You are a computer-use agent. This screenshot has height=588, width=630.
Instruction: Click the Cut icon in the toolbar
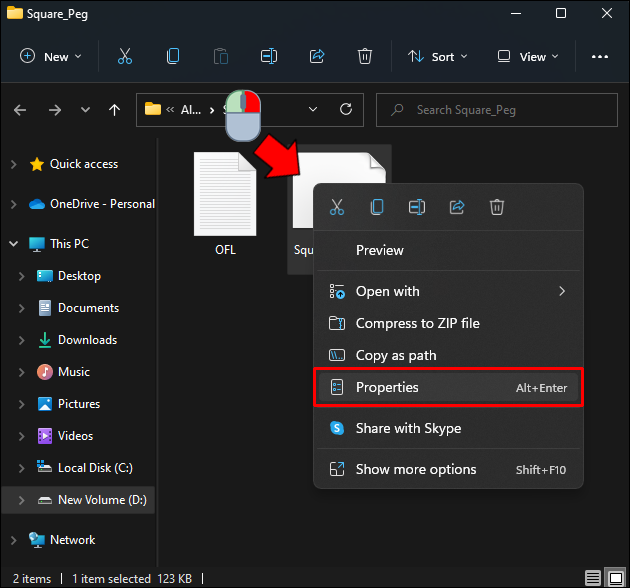pyautogui.click(x=125, y=56)
